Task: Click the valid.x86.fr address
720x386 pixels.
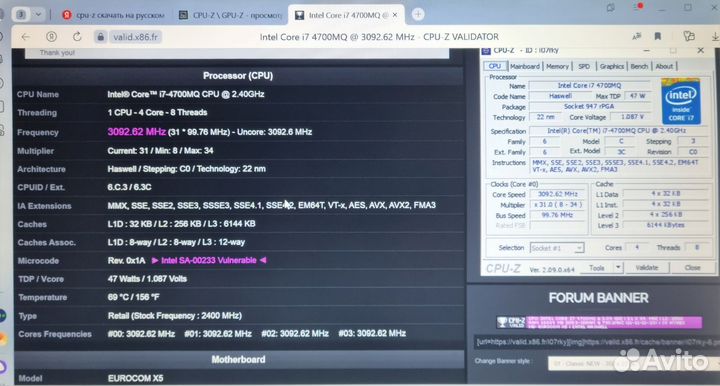Action: [135, 37]
